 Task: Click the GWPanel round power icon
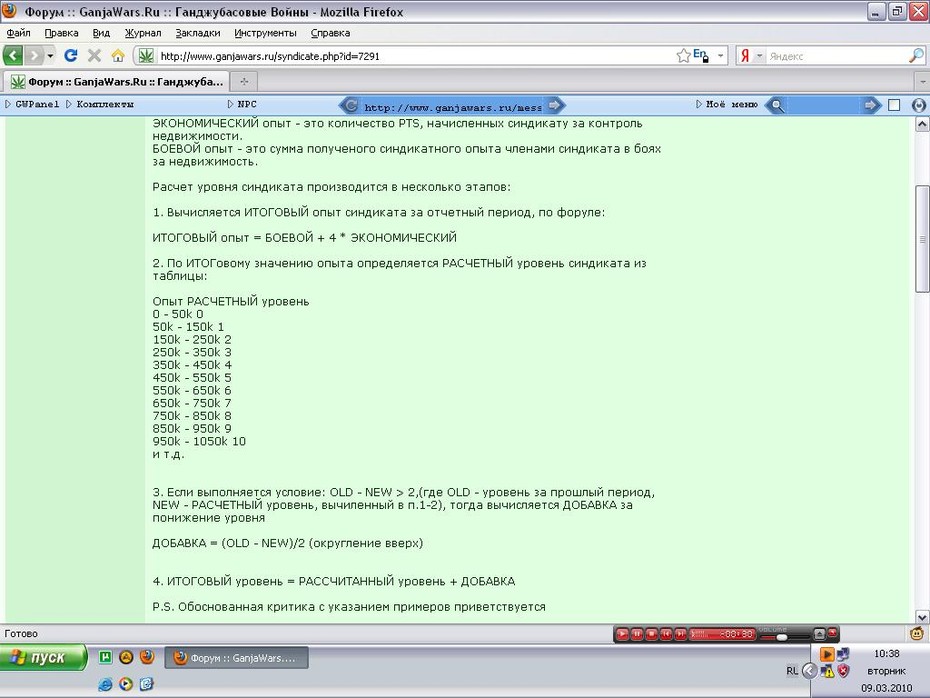918,106
